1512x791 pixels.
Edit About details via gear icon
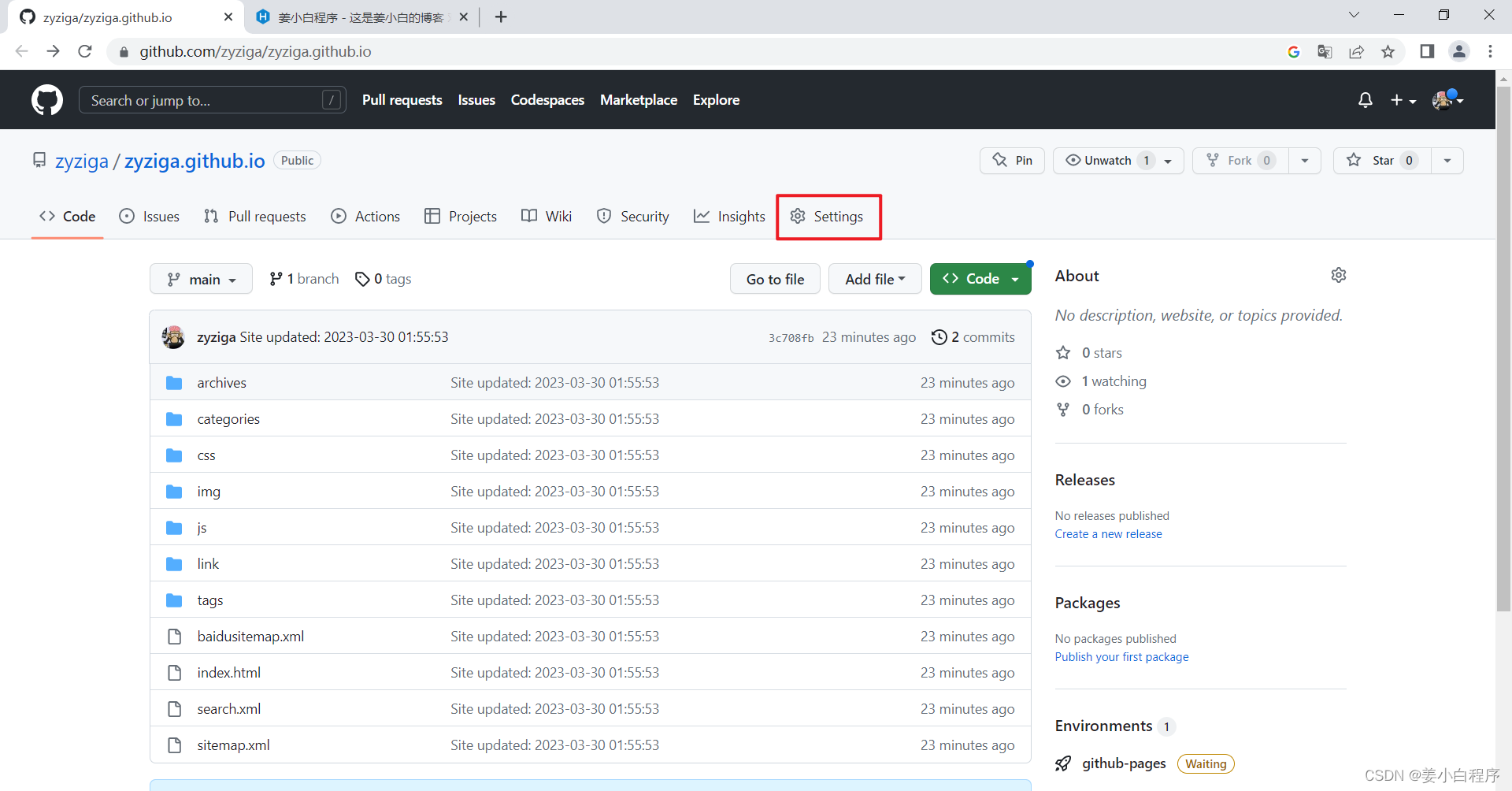(x=1339, y=275)
